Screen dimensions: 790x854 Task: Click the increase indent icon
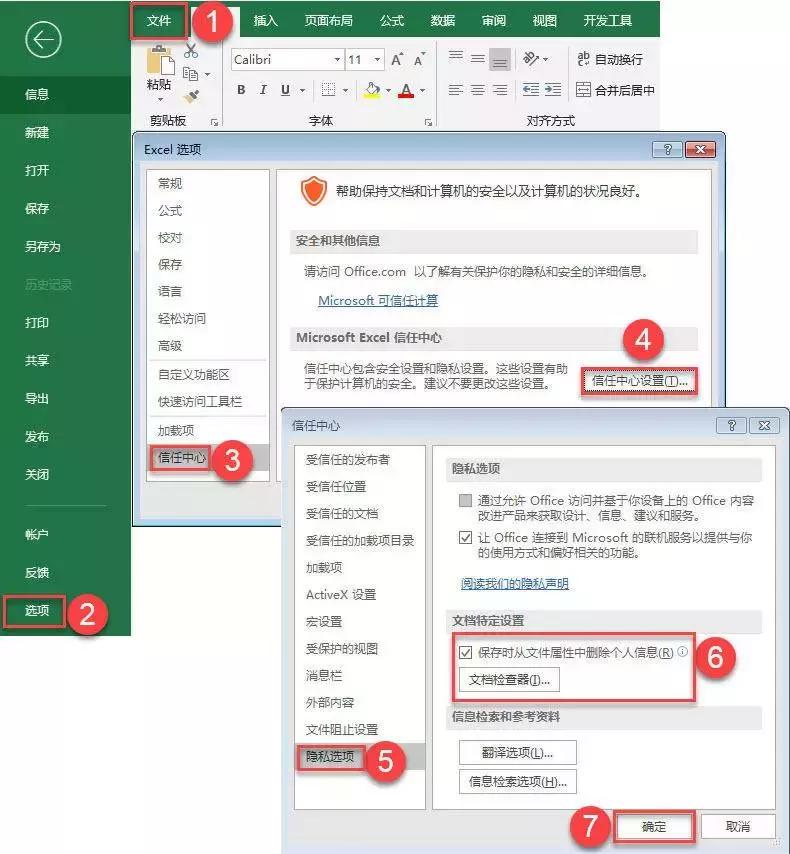(553, 89)
